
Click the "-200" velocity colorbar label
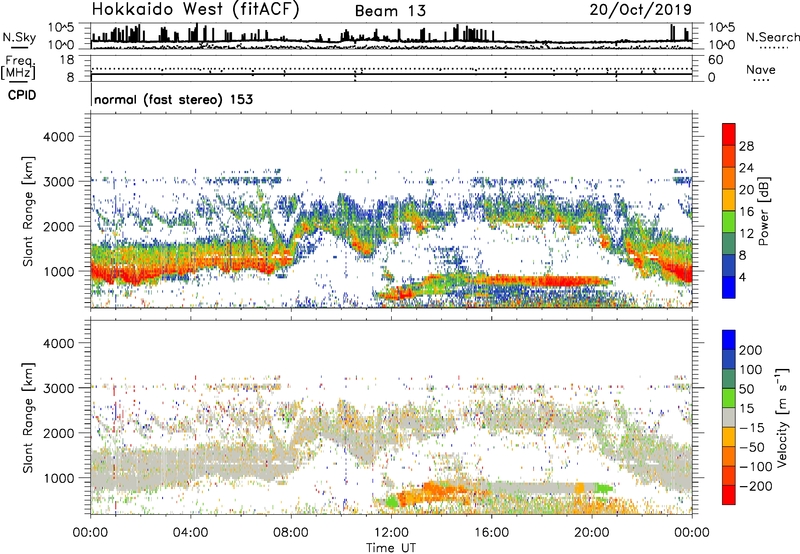pyautogui.click(x=756, y=486)
